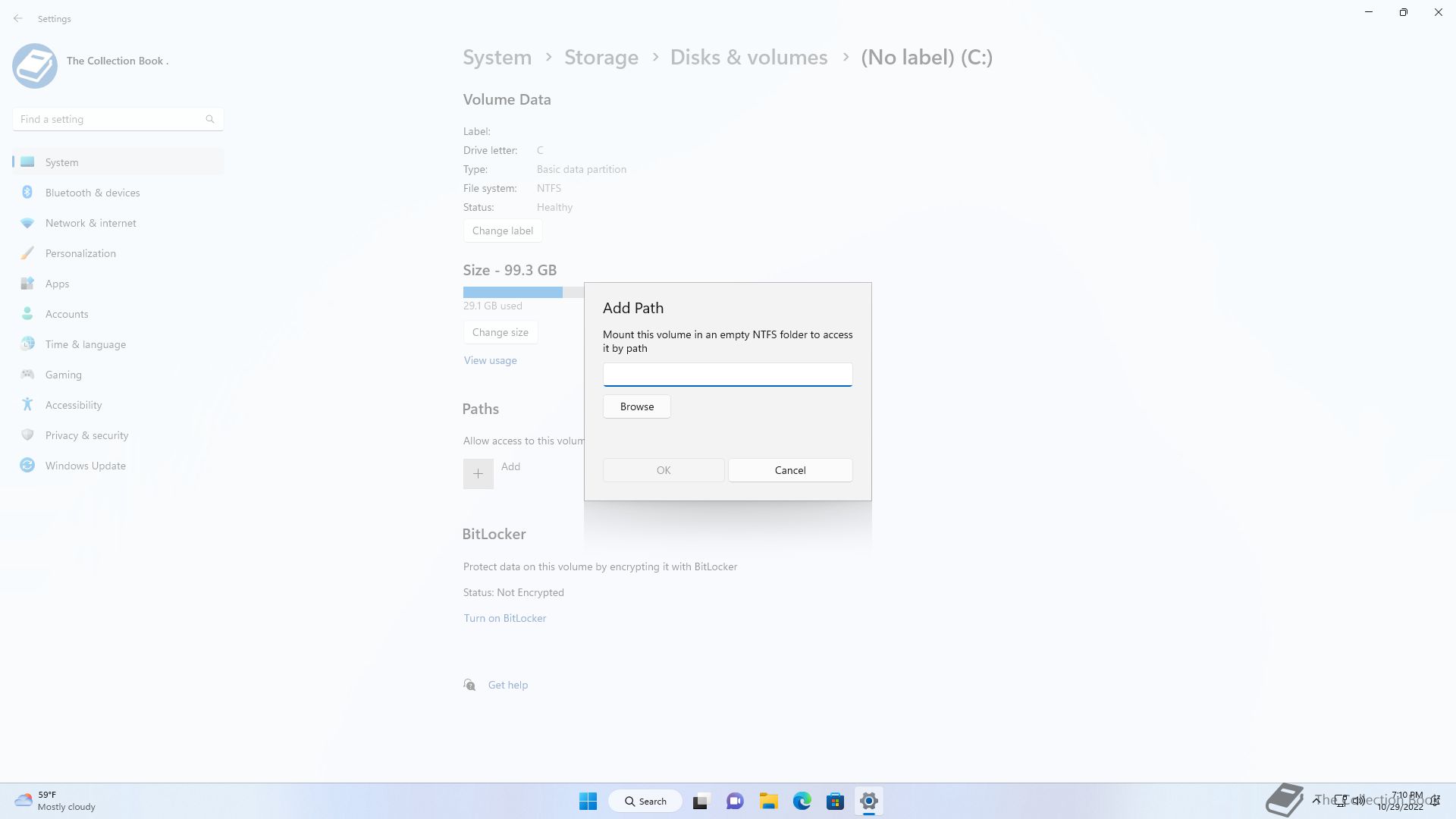This screenshot has width=1456, height=819.
Task: Open the Windows Start menu
Action: click(x=588, y=801)
